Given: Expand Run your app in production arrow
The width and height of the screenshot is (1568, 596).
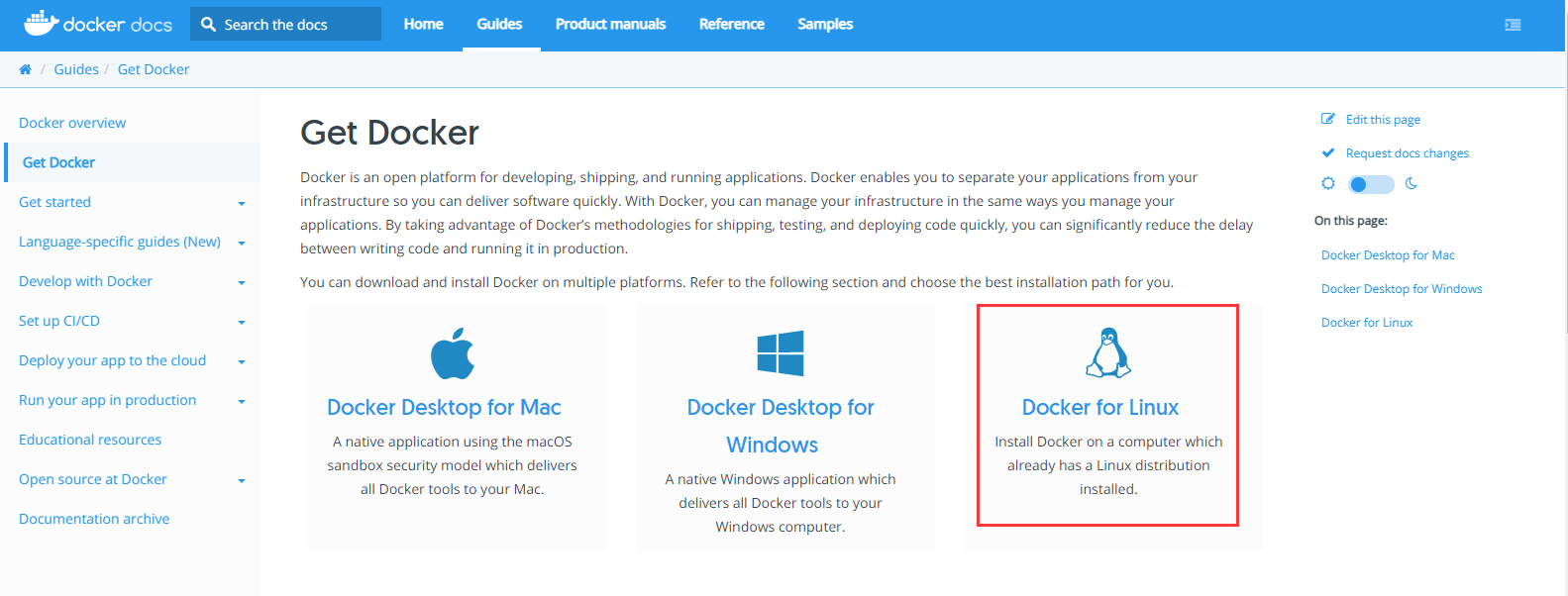Looking at the screenshot, I should [x=242, y=401].
